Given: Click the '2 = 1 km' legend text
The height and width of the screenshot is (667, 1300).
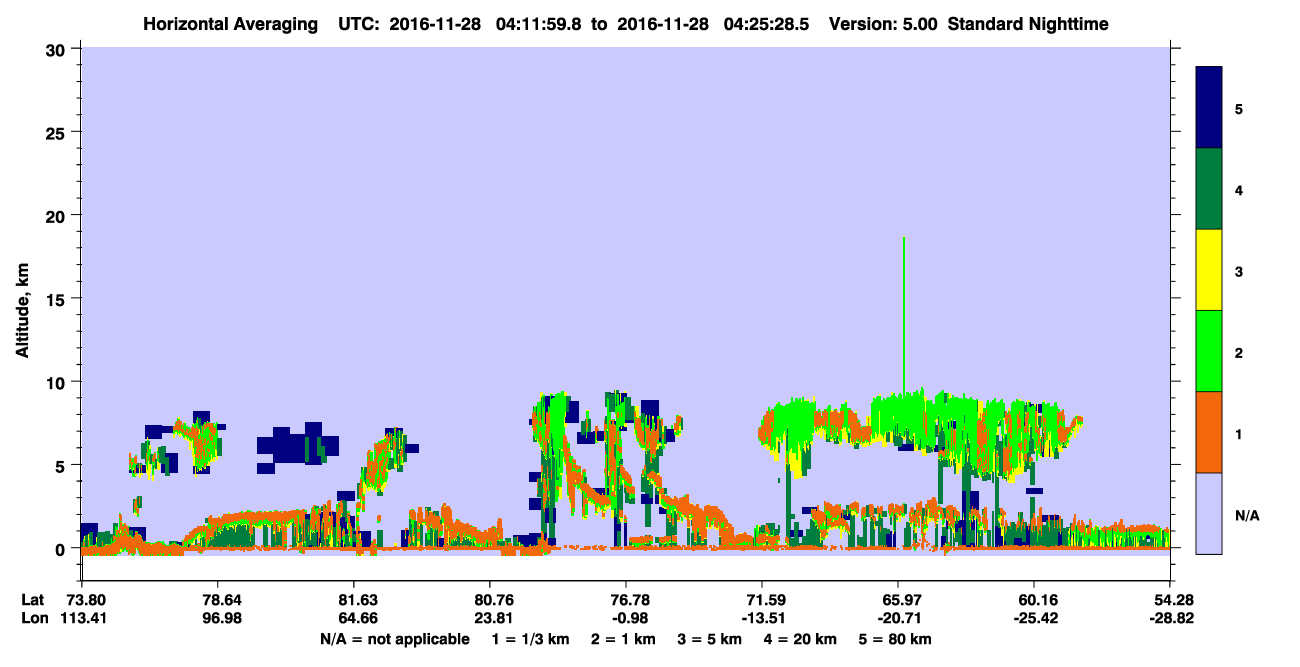Looking at the screenshot, I should (x=622, y=639).
